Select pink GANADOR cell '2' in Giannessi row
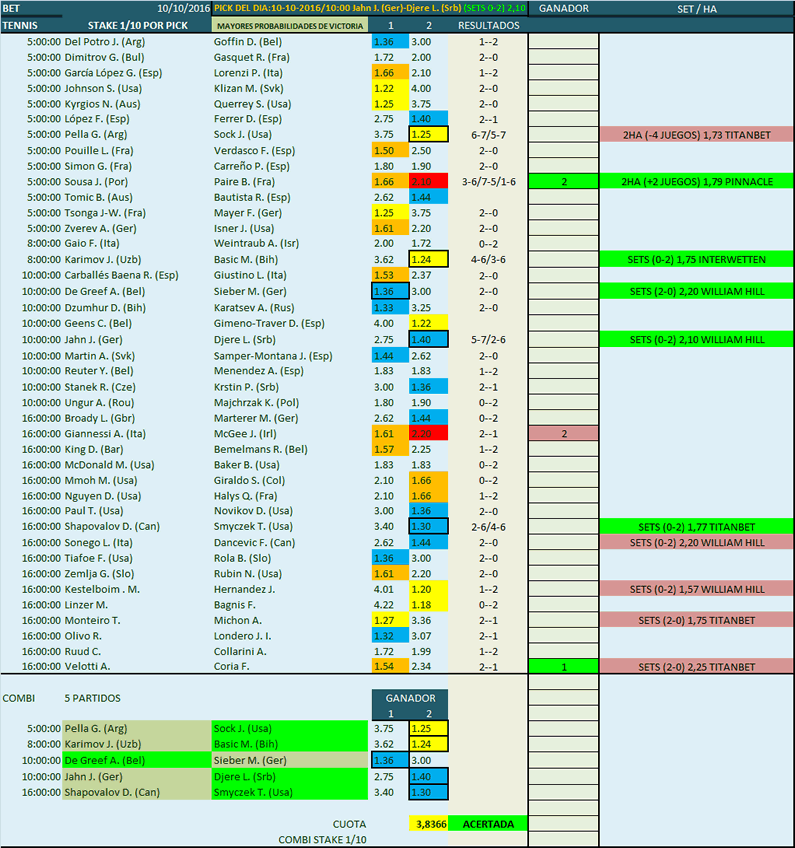Viewport: 795px width, 848px height. tap(564, 434)
